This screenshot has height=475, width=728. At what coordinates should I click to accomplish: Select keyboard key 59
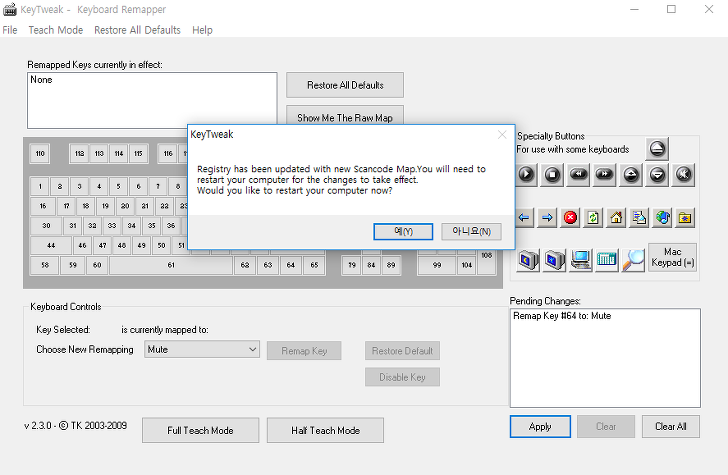pyautogui.click(x=73, y=265)
